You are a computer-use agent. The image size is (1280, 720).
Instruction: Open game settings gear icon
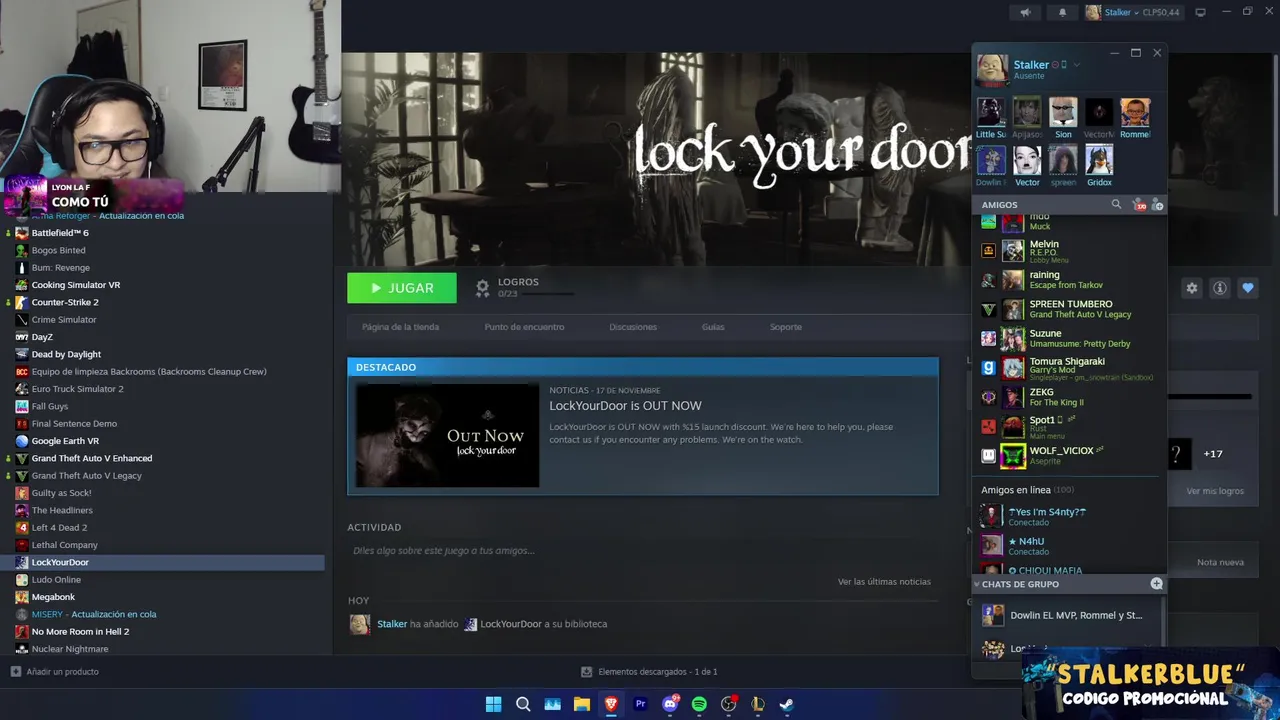(1192, 288)
